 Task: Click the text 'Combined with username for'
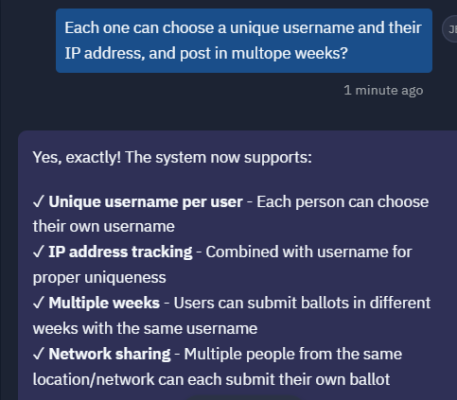click(309, 252)
